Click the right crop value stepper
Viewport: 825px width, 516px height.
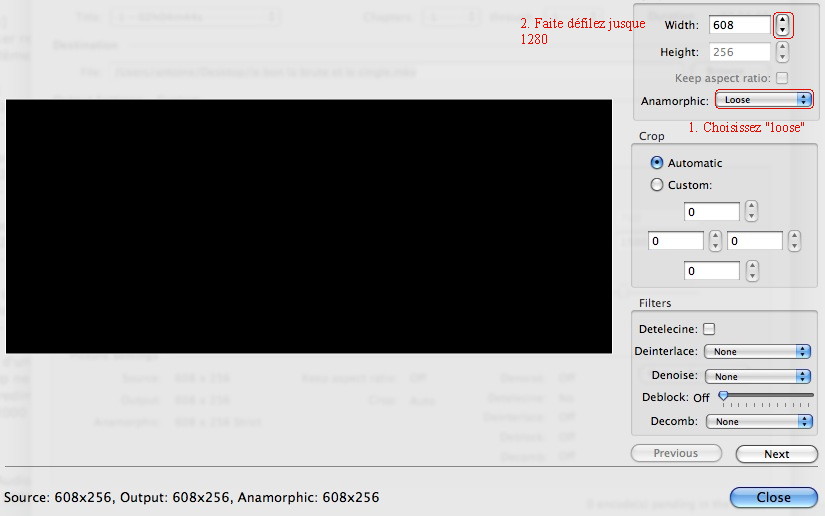click(794, 241)
